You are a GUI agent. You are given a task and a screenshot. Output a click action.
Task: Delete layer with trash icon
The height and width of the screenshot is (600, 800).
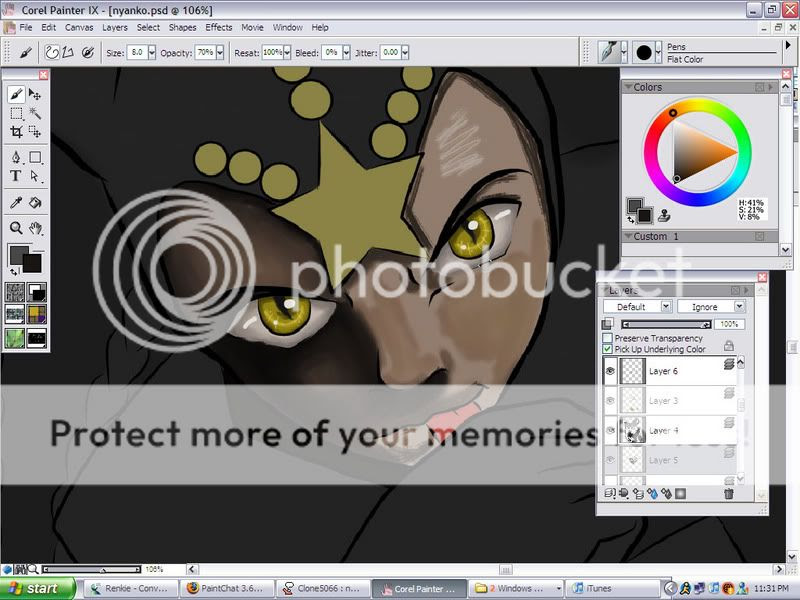click(x=729, y=493)
